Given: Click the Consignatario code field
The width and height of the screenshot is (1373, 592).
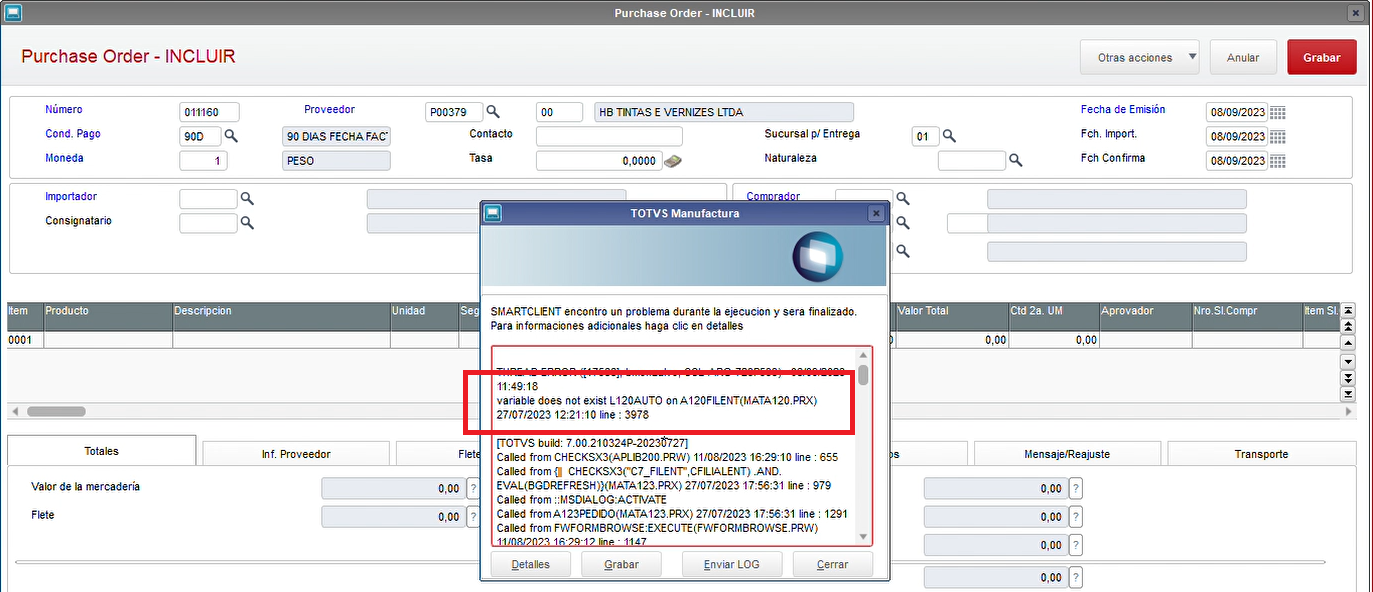Looking at the screenshot, I should pos(208,223).
